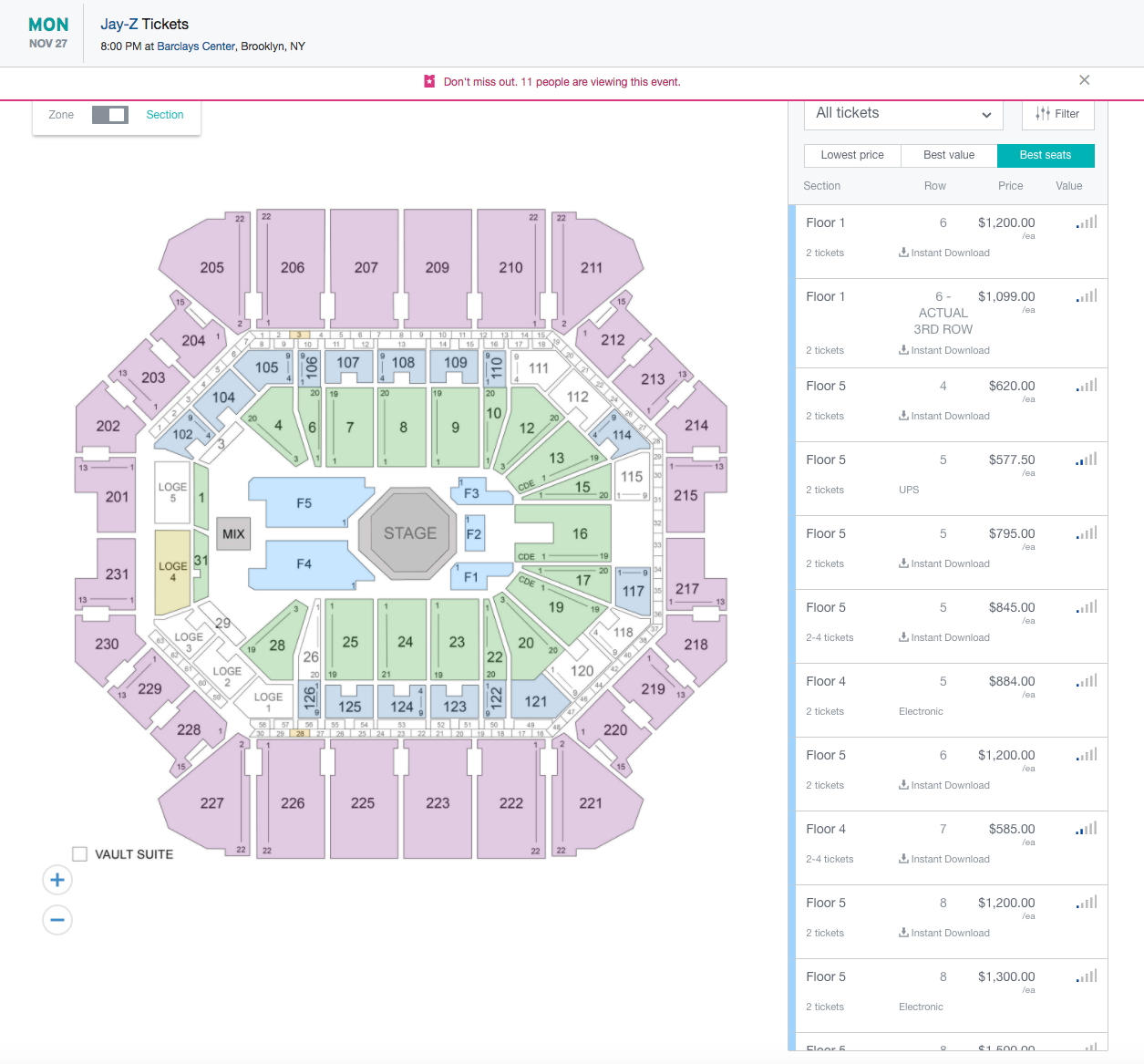1144x1064 pixels.
Task: Click the STAGE octagon on map
Action: coord(410,533)
